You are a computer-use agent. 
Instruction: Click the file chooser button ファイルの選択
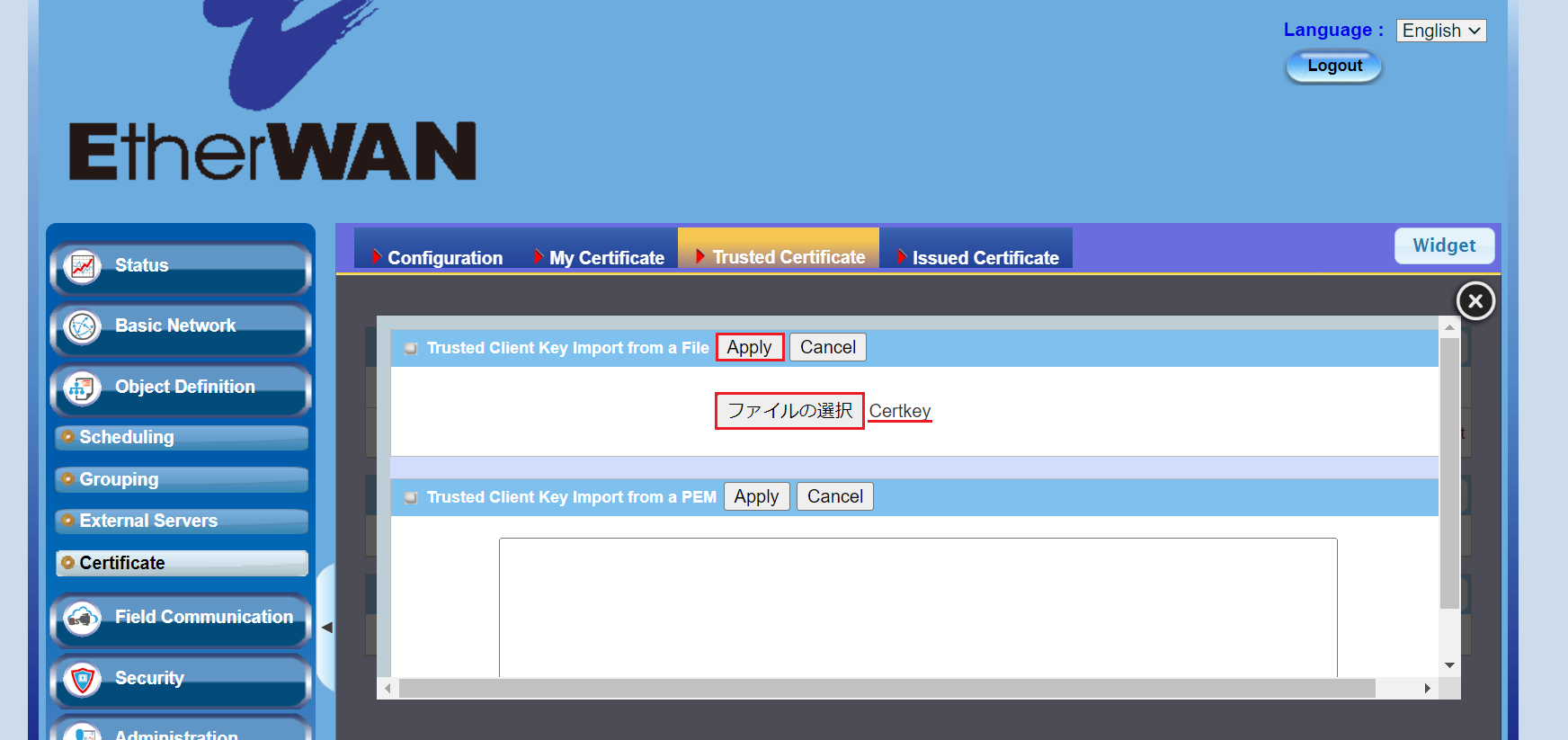click(x=789, y=411)
